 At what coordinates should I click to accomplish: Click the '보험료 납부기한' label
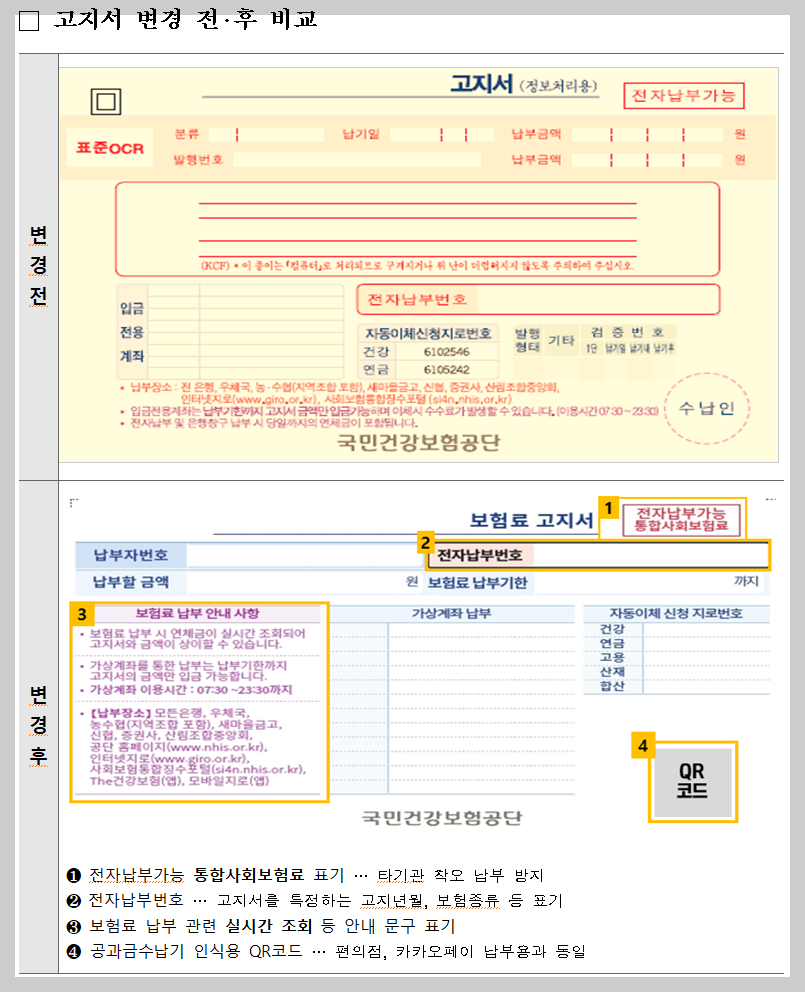[478, 583]
